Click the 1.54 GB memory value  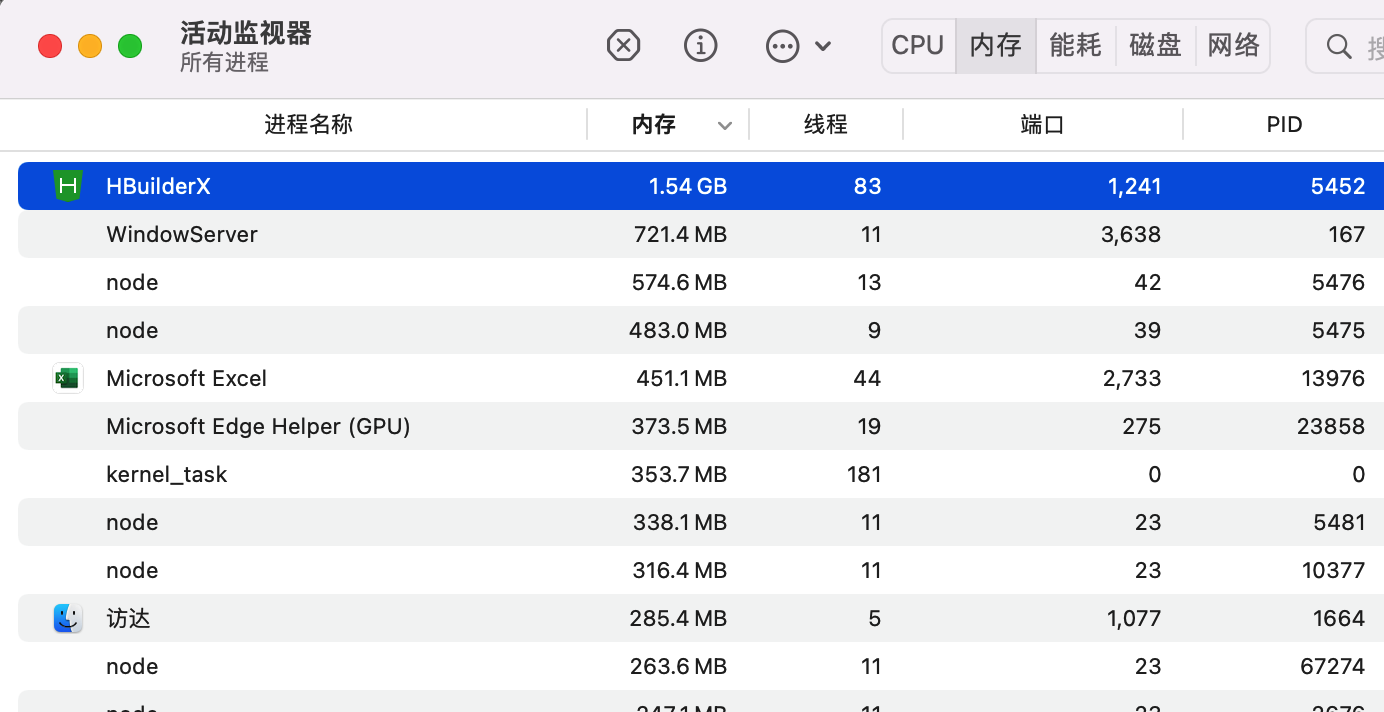click(688, 186)
